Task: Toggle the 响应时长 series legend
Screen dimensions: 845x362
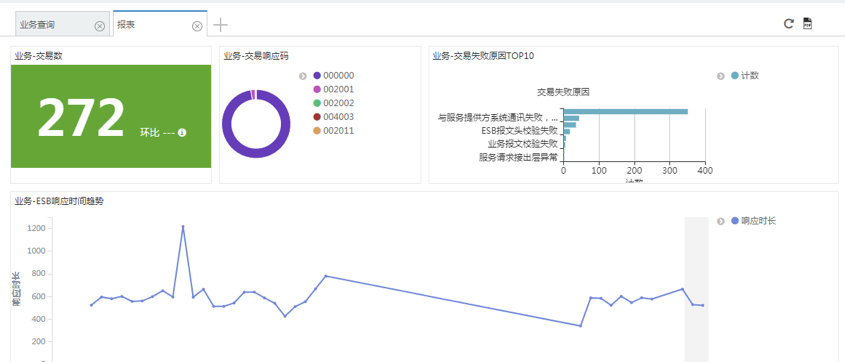Action: tap(753, 221)
